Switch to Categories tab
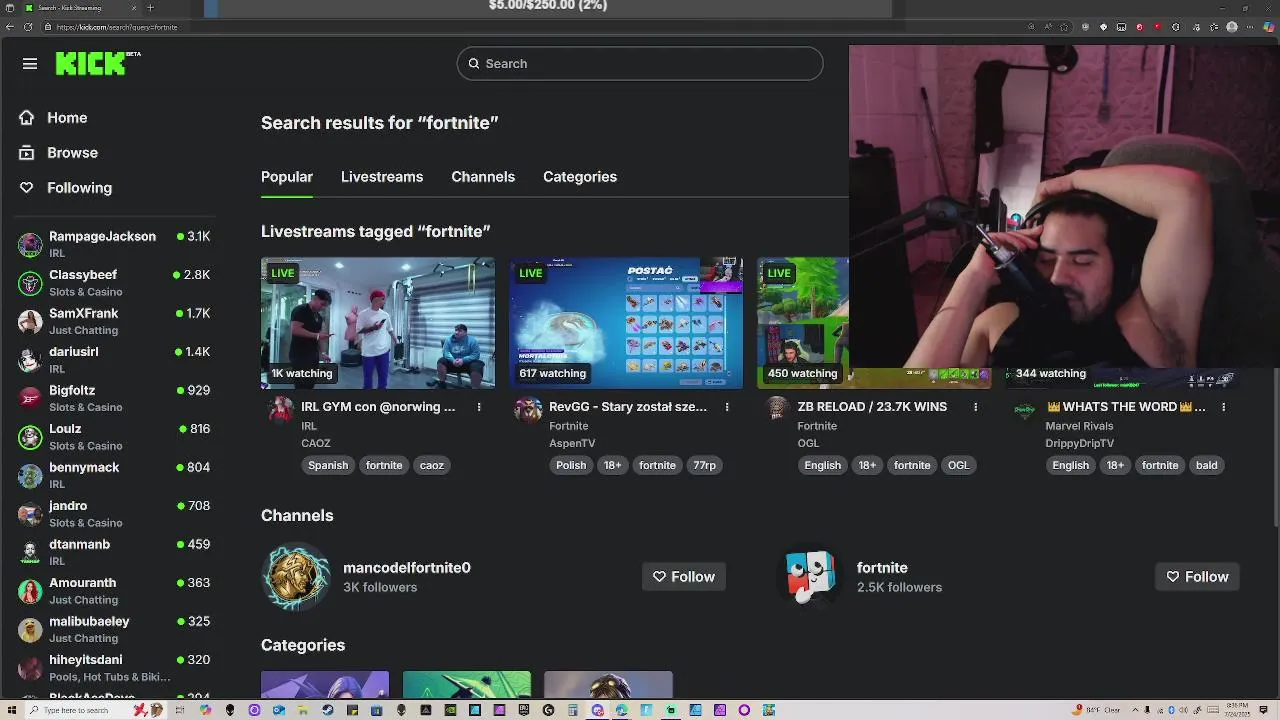 (580, 177)
